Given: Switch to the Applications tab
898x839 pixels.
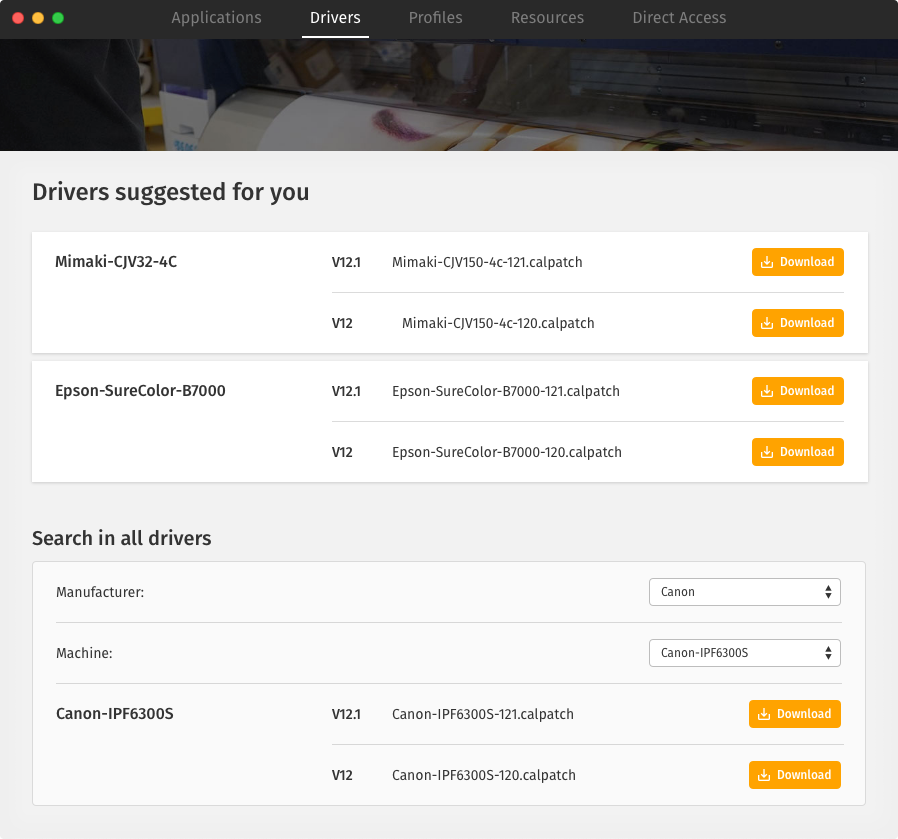Looking at the screenshot, I should click(216, 18).
